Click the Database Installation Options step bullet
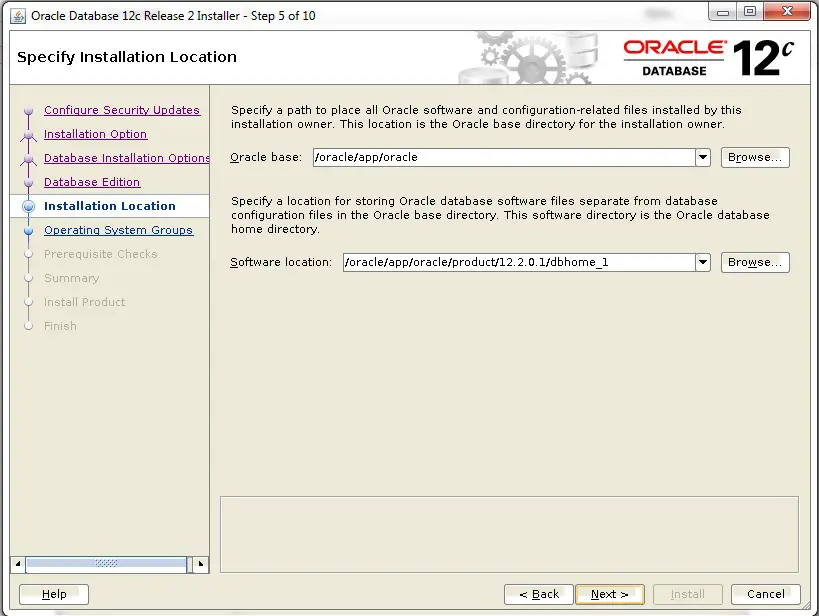This screenshot has height=616, width=819. 29,159
